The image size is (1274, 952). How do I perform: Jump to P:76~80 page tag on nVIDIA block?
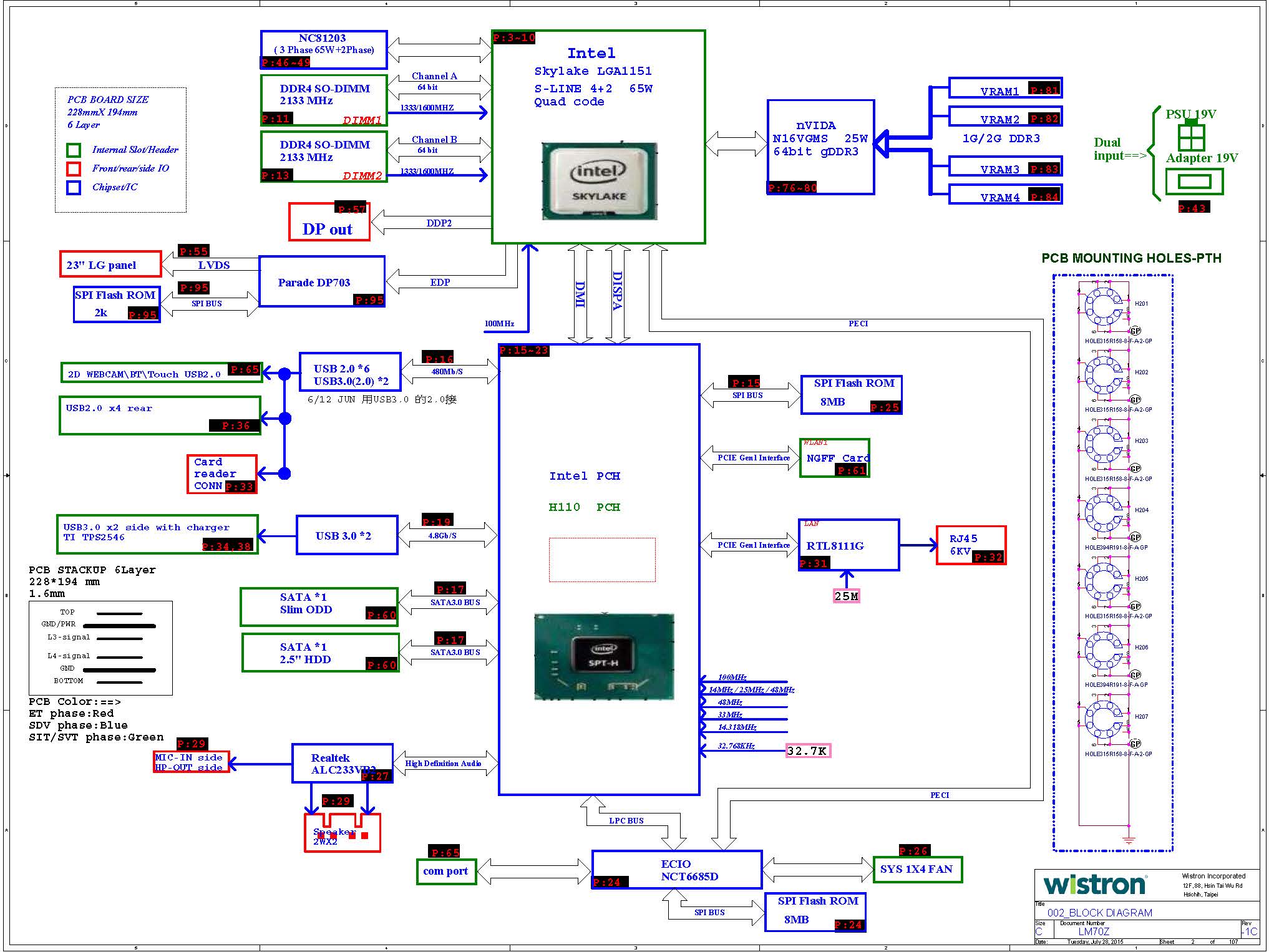(x=792, y=188)
